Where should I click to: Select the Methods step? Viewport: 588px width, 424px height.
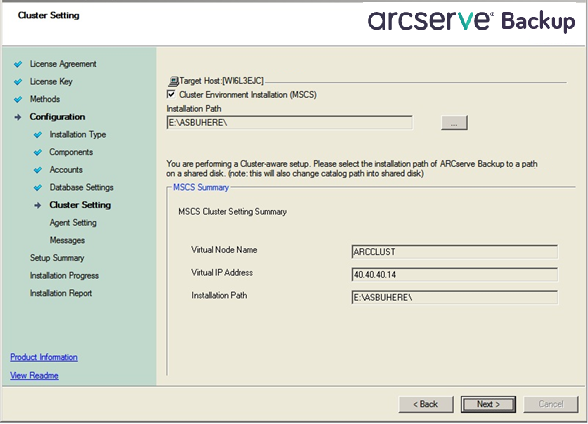pos(45,99)
